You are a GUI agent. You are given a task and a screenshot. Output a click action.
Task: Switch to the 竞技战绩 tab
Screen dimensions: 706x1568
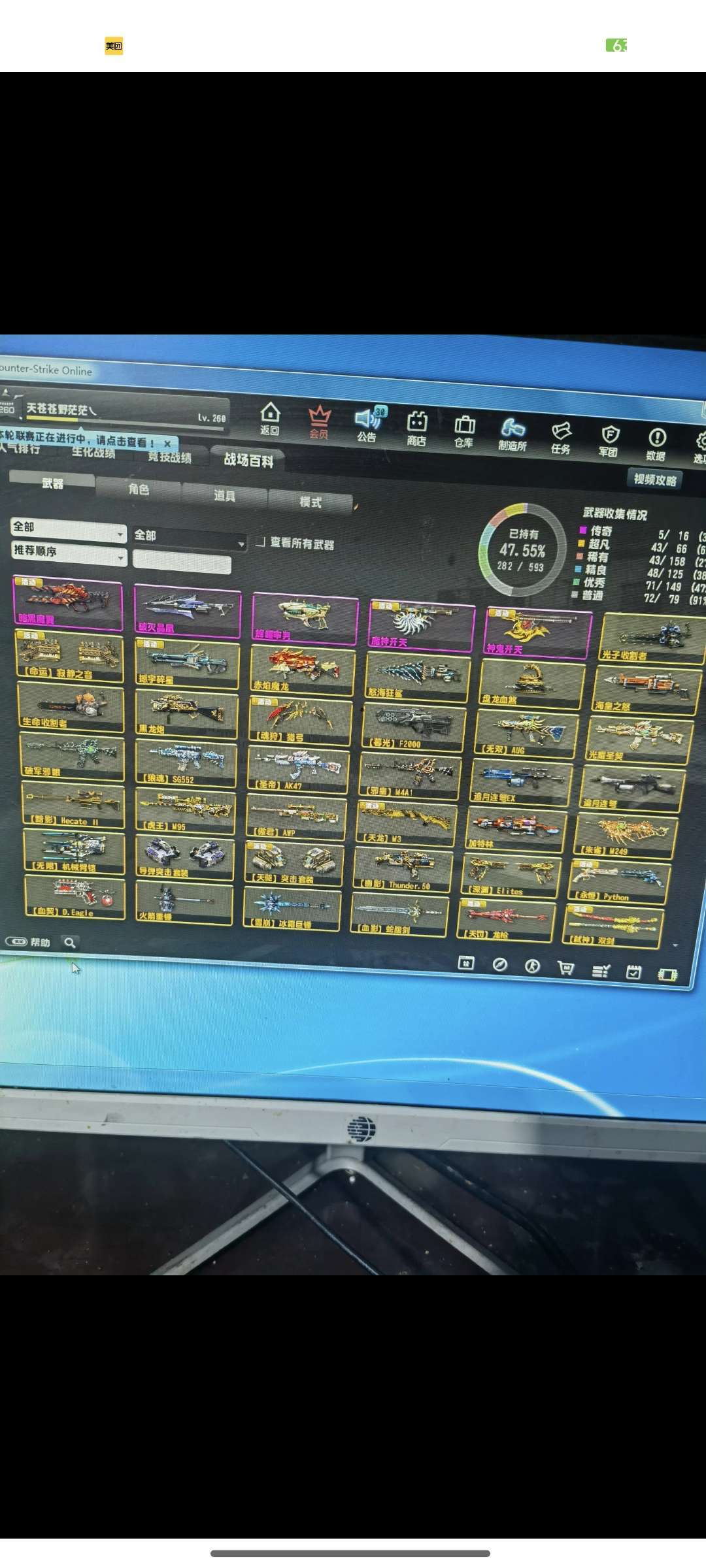(169, 457)
